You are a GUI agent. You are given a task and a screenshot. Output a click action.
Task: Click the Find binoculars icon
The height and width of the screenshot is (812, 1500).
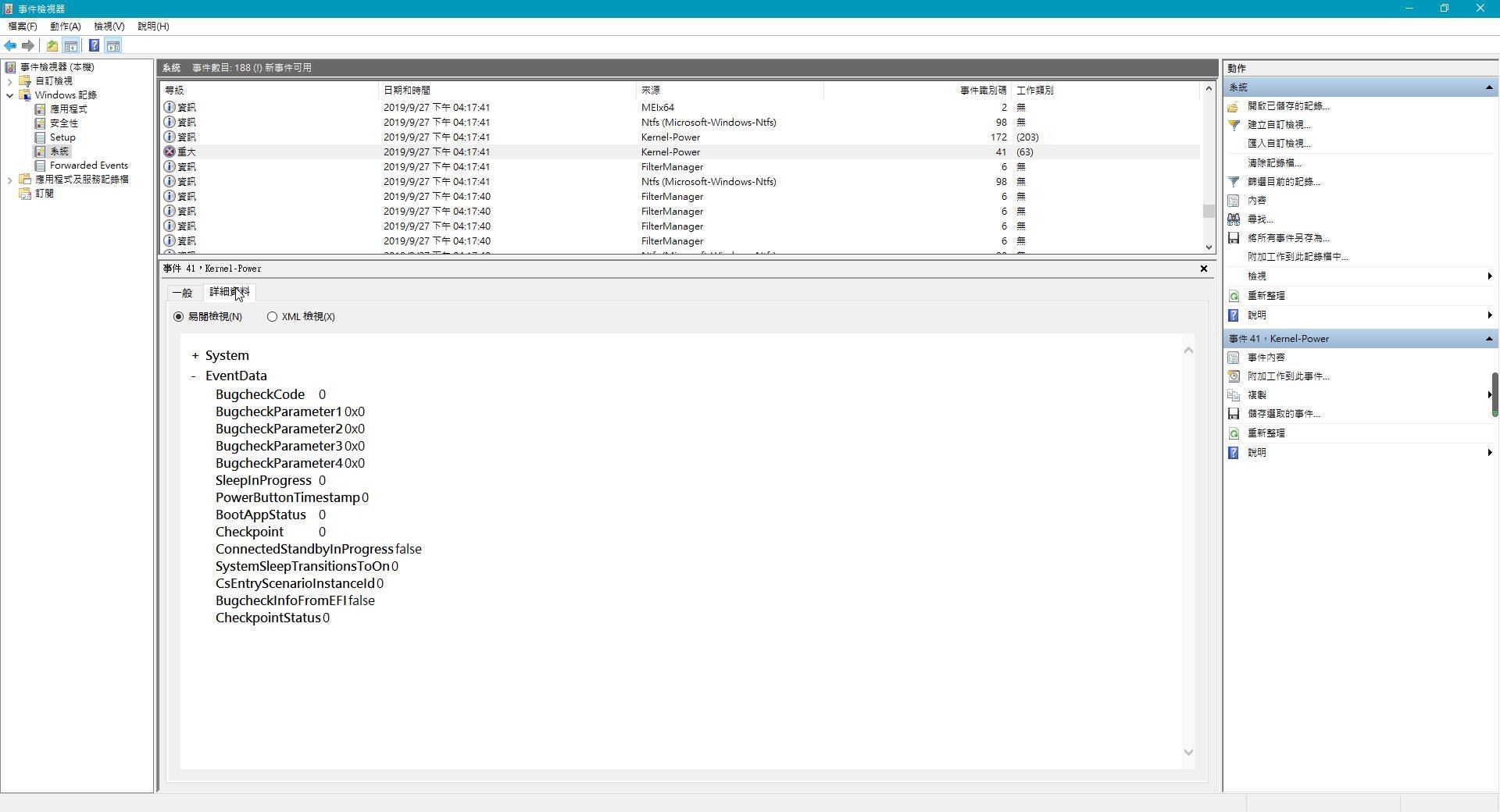[x=1234, y=219]
